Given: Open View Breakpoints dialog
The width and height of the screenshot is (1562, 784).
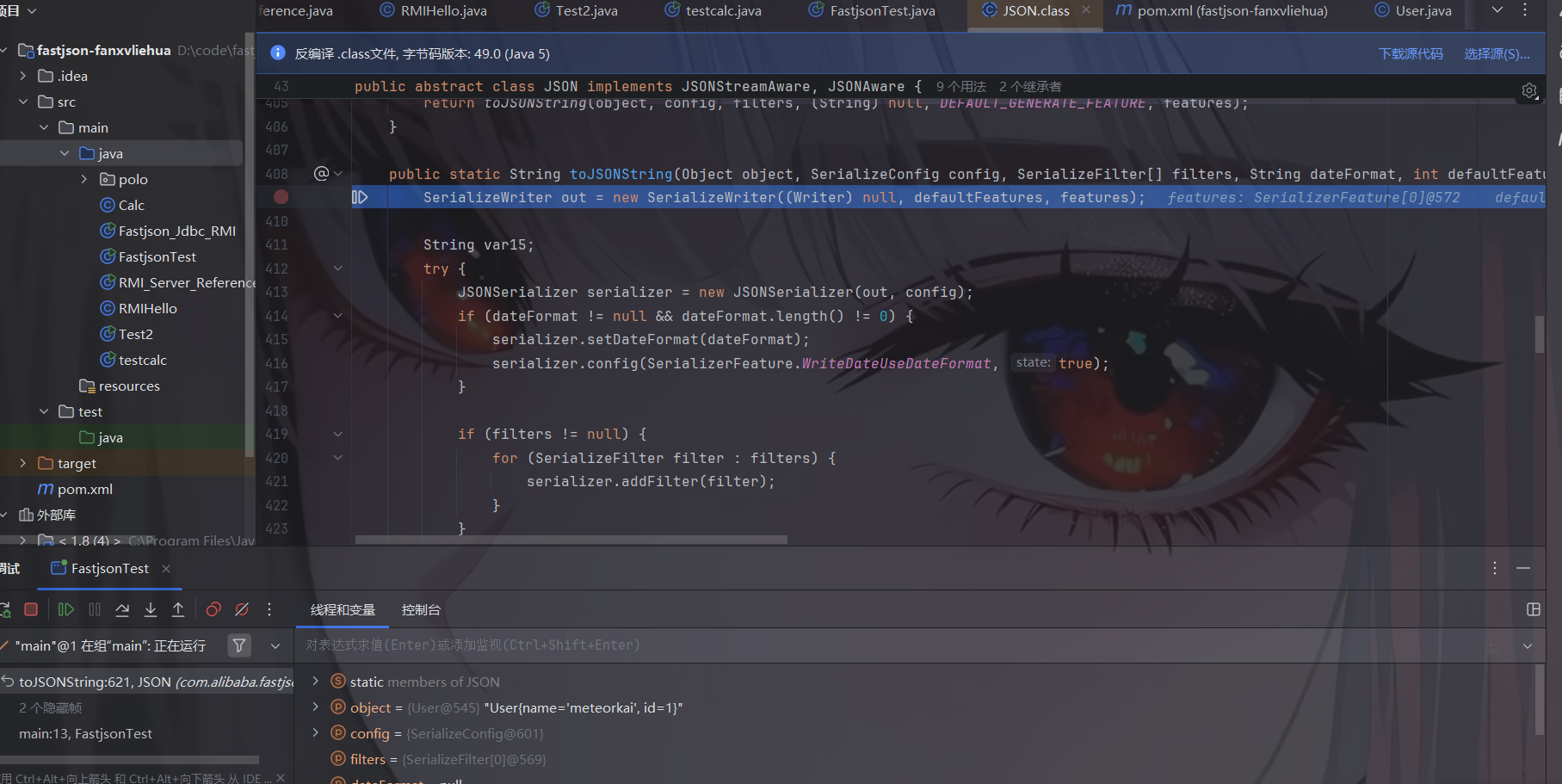Looking at the screenshot, I should (213, 609).
